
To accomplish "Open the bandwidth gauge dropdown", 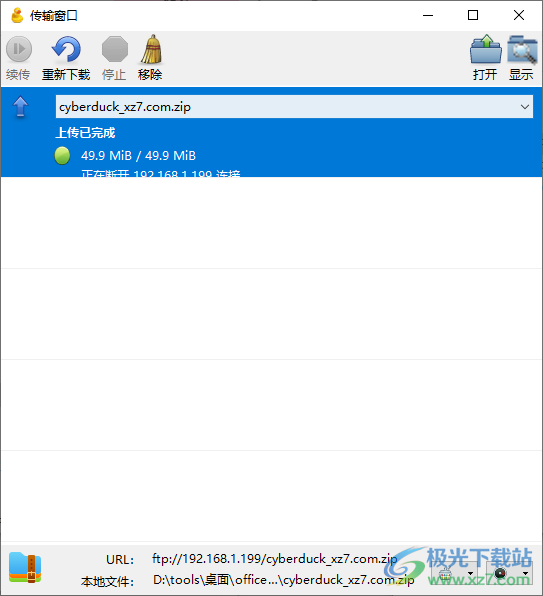I will (509, 573).
